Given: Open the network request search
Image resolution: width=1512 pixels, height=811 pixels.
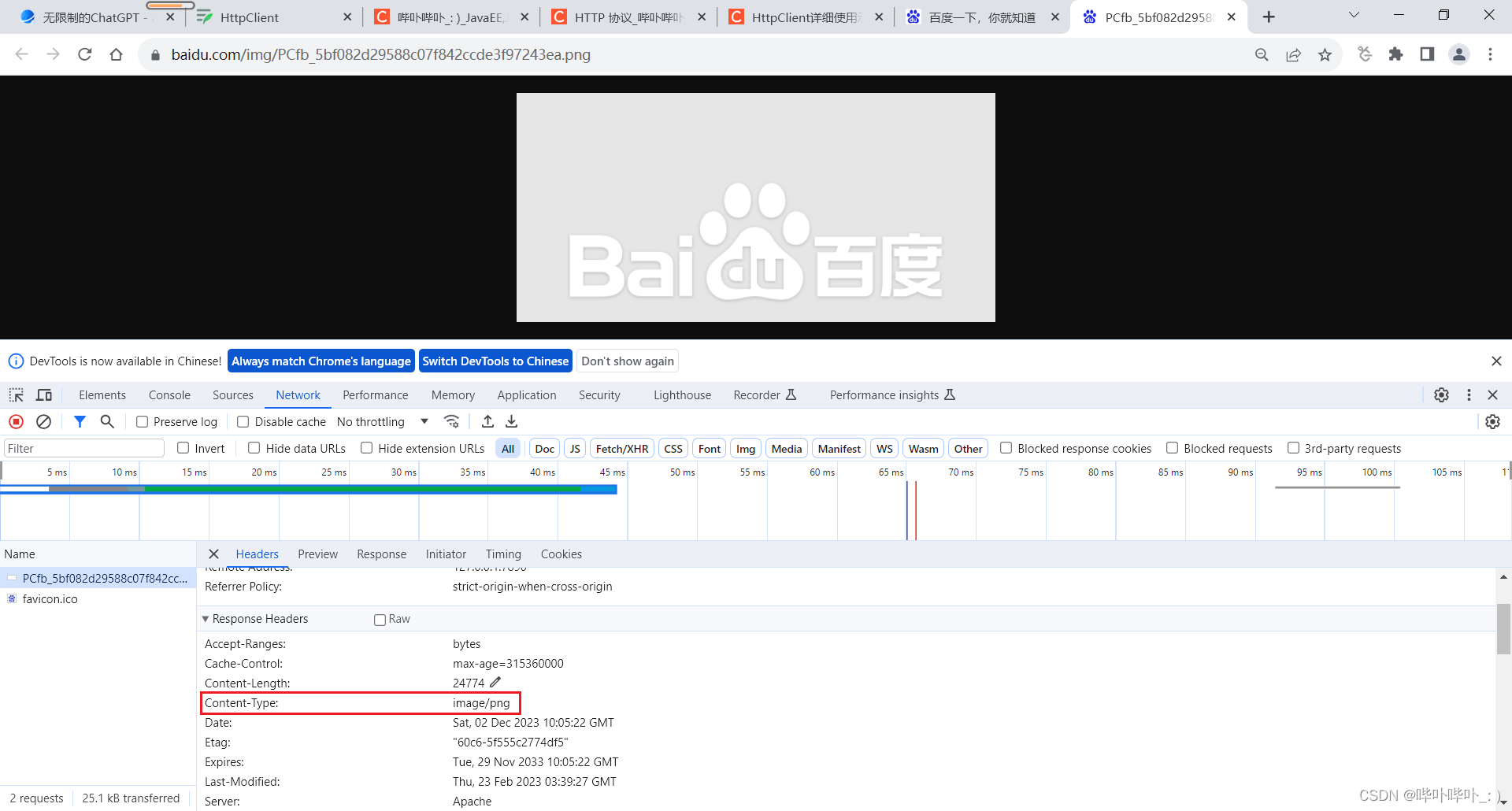Looking at the screenshot, I should [x=107, y=421].
